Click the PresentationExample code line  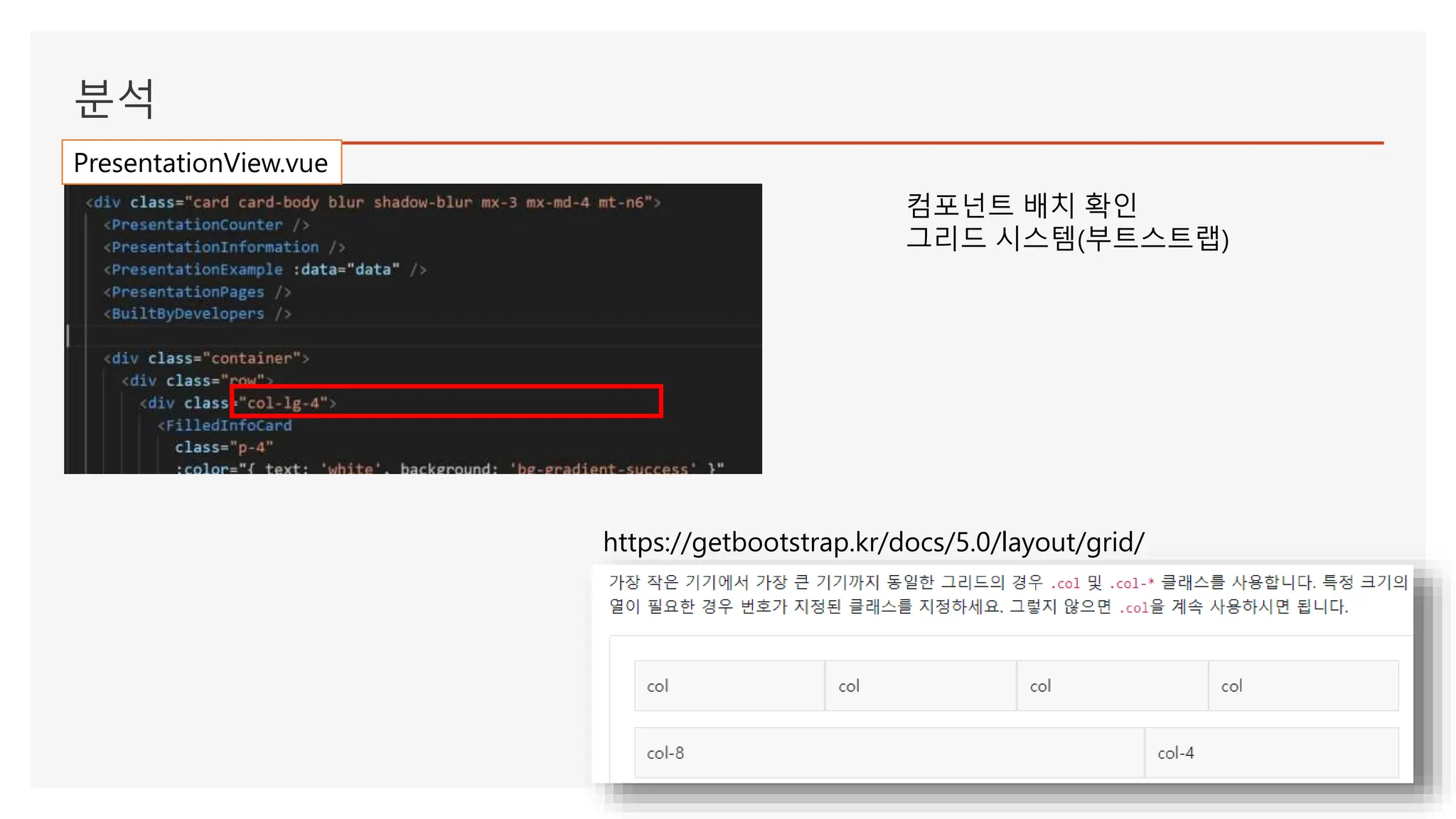pos(264,269)
